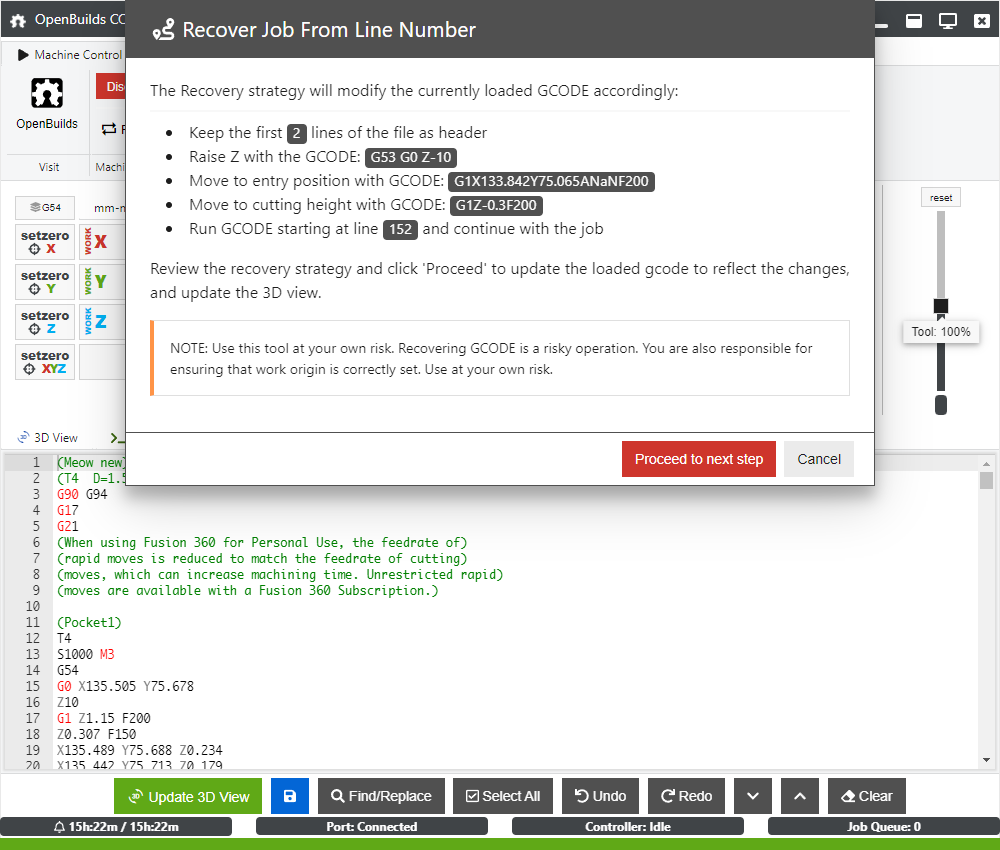The width and height of the screenshot is (1000, 850).
Task: Redo the gcode edit
Action: [686, 796]
